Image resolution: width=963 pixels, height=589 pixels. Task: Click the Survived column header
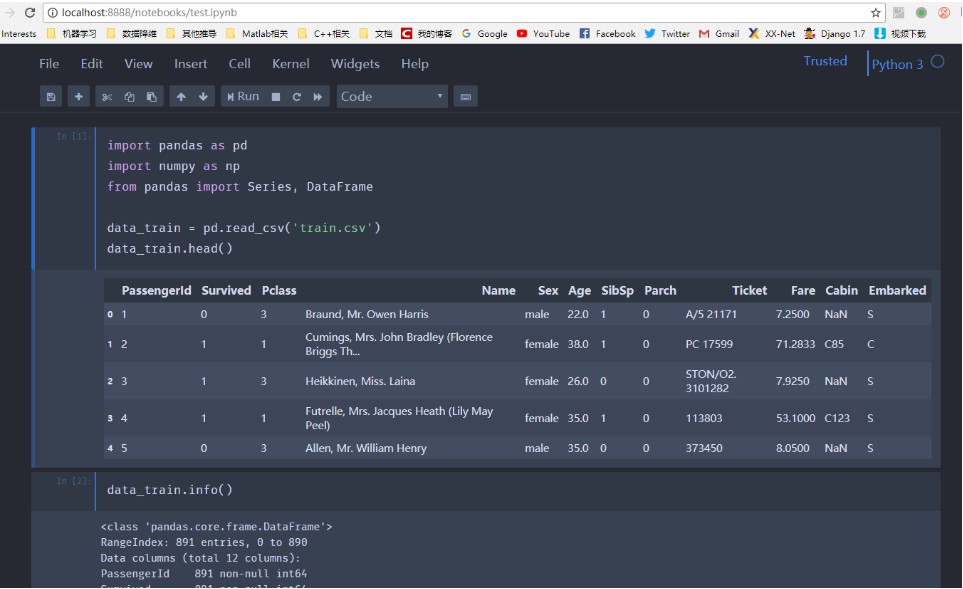(226, 291)
